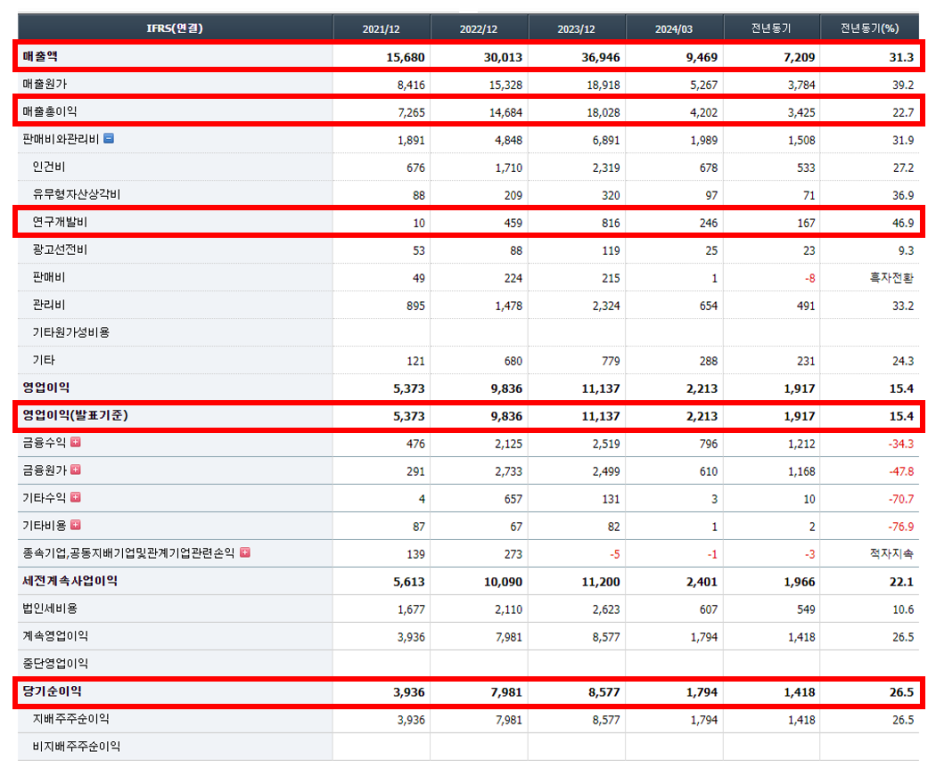This screenshot has height=768, width=936.
Task: Select the 세전계속사업이익 row label
Action: tap(70, 580)
